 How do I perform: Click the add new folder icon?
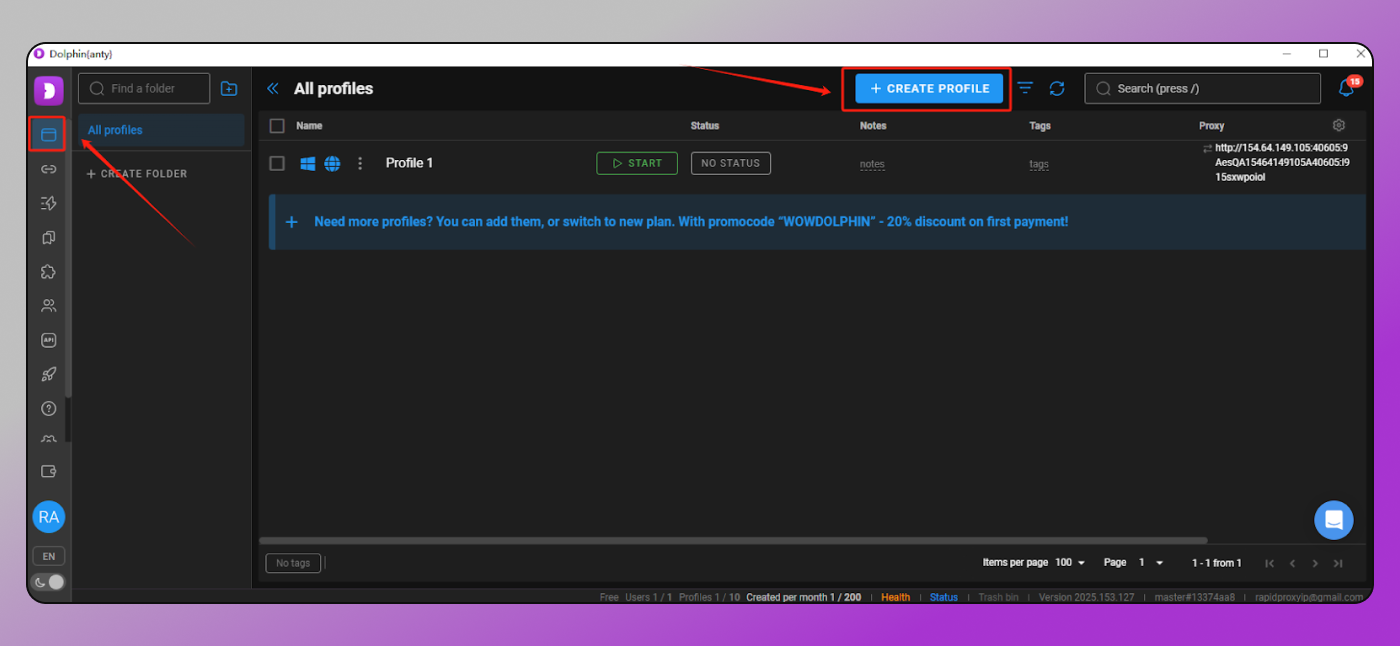coord(229,88)
